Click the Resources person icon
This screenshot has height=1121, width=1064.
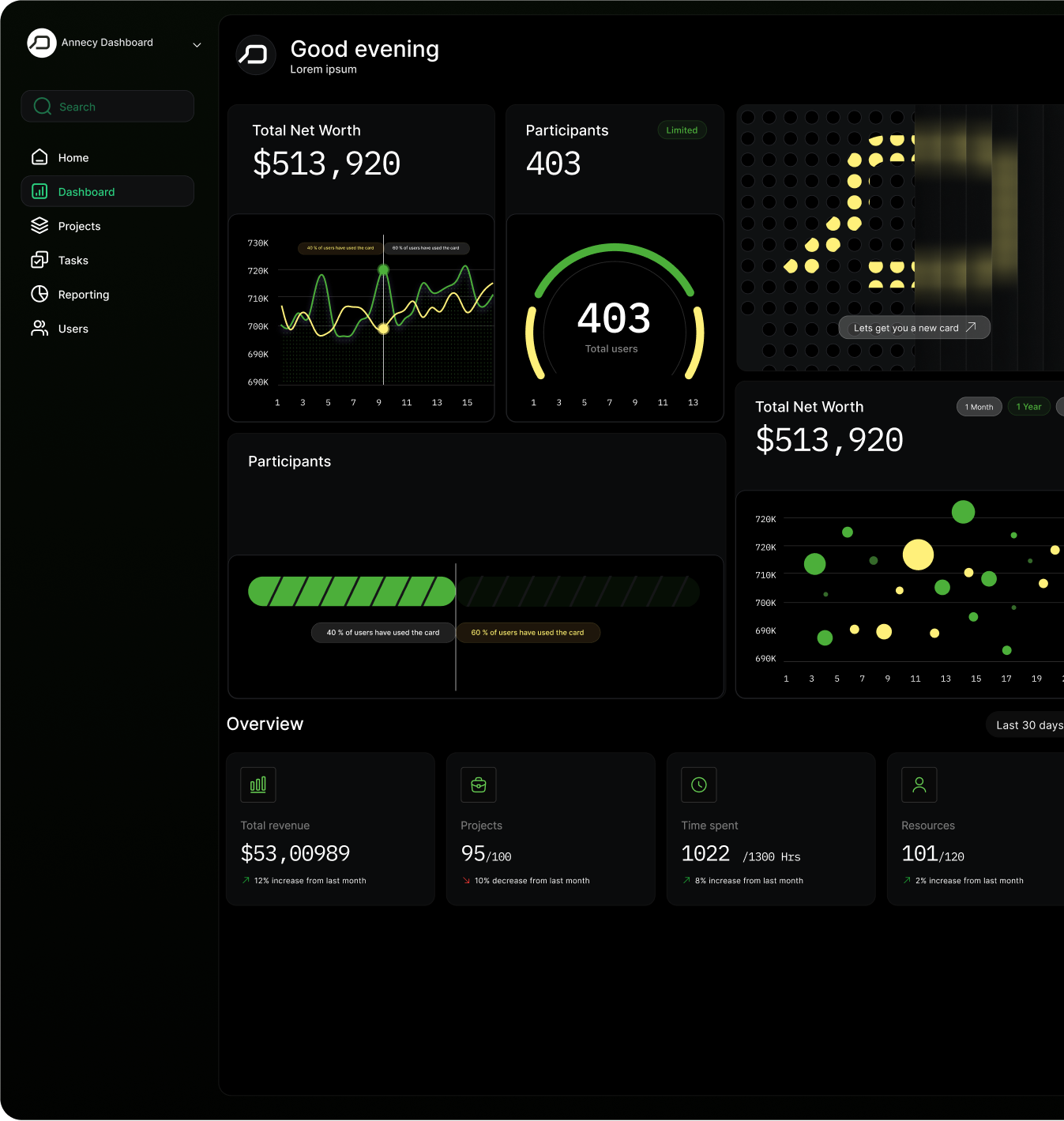coord(919,784)
